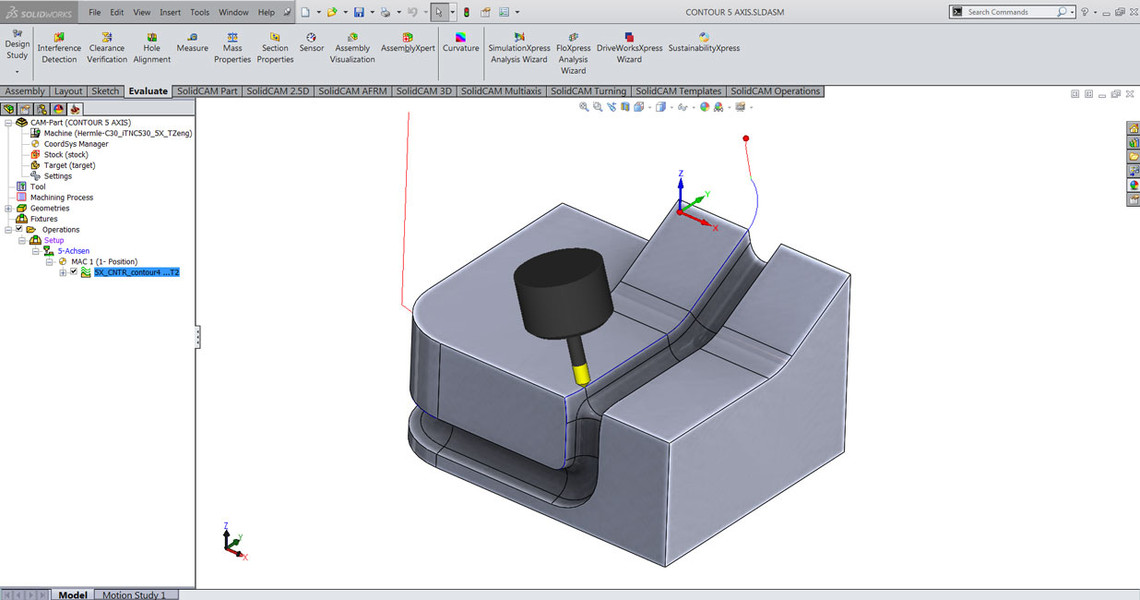Switch to SolidCAM Multiaxis tab

coord(501,91)
